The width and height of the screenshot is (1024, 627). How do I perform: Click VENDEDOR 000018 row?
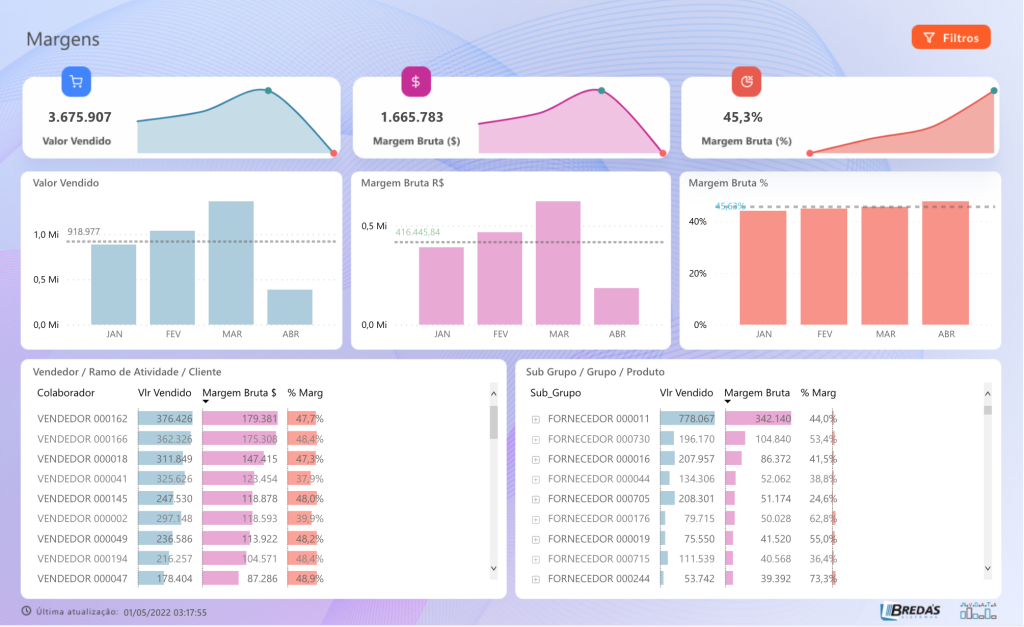[x=180, y=459]
